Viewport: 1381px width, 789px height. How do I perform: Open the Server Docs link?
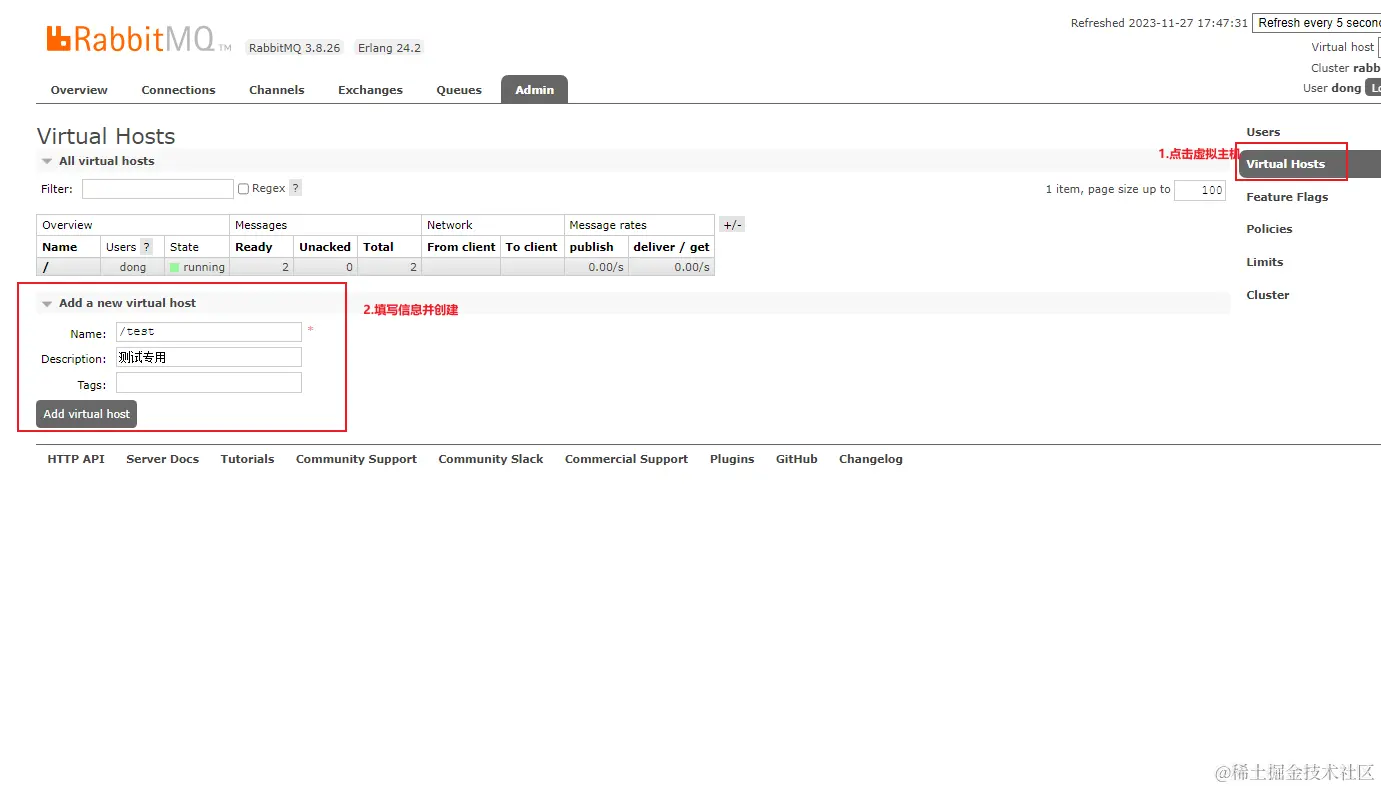coord(162,459)
